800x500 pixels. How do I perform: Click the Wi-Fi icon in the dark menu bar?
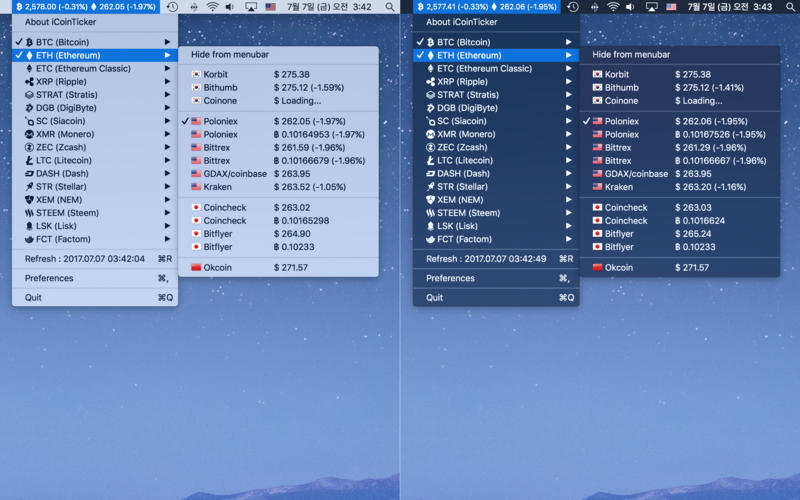coord(613,7)
